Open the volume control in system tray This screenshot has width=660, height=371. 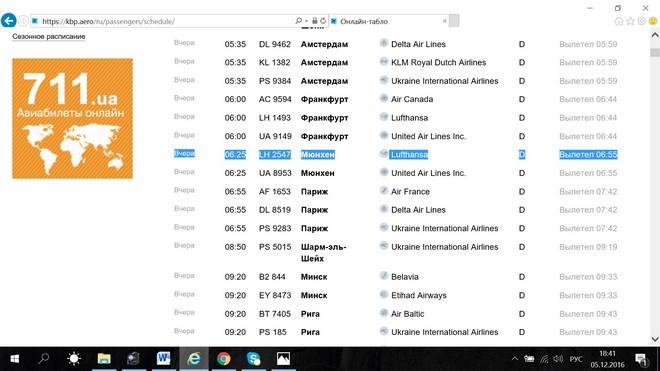[x=558, y=359]
